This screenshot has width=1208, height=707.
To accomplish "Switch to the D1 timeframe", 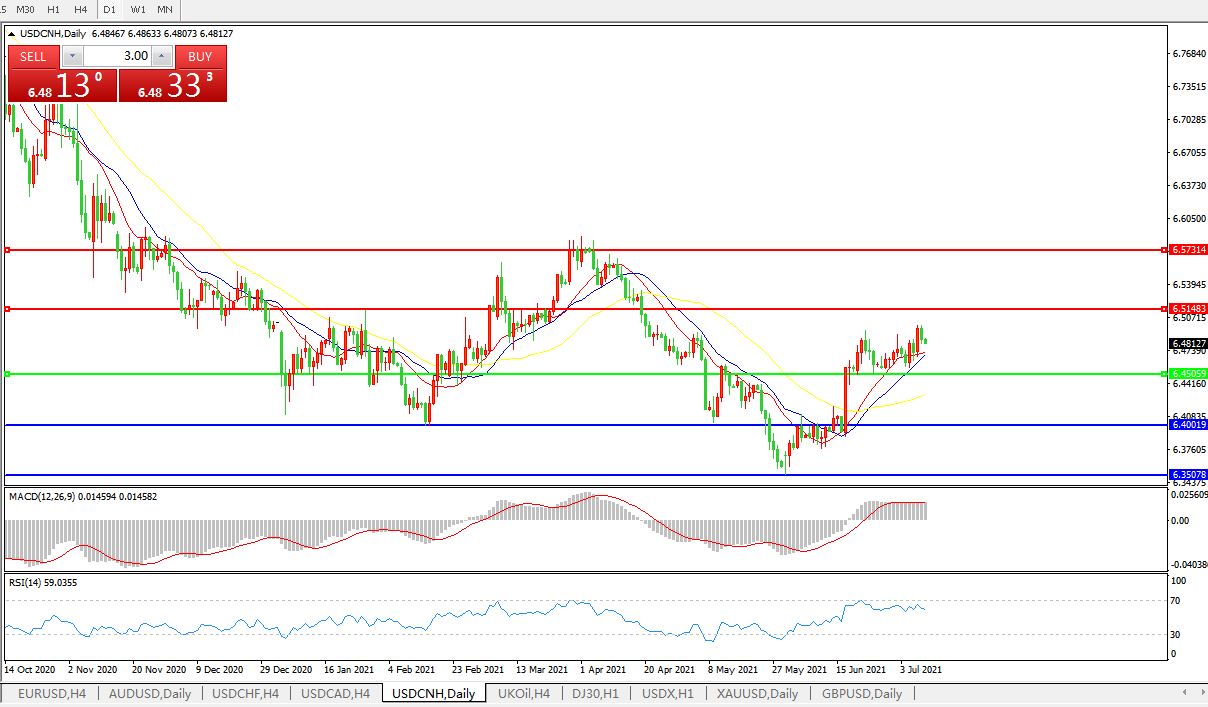I will pyautogui.click(x=110, y=9).
